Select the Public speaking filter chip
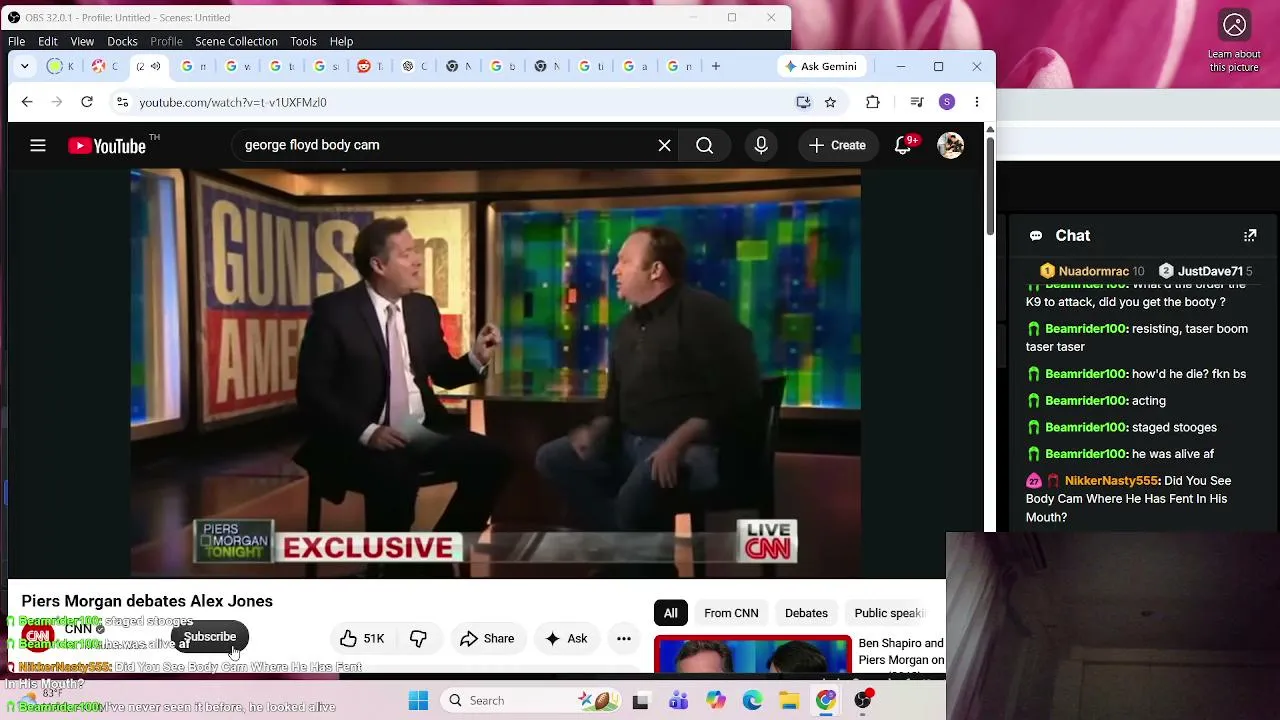Viewport: 1280px width, 720px height. click(890, 613)
